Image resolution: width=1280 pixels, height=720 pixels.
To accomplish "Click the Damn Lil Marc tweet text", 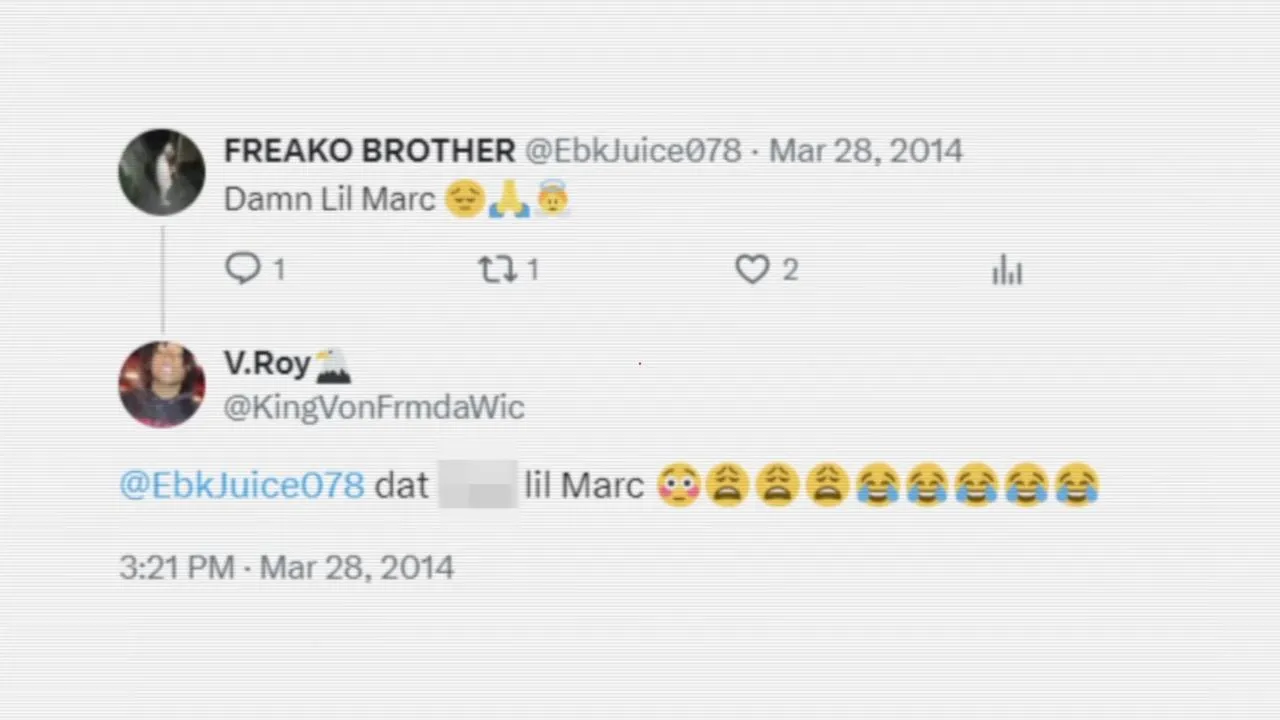I will 330,199.
